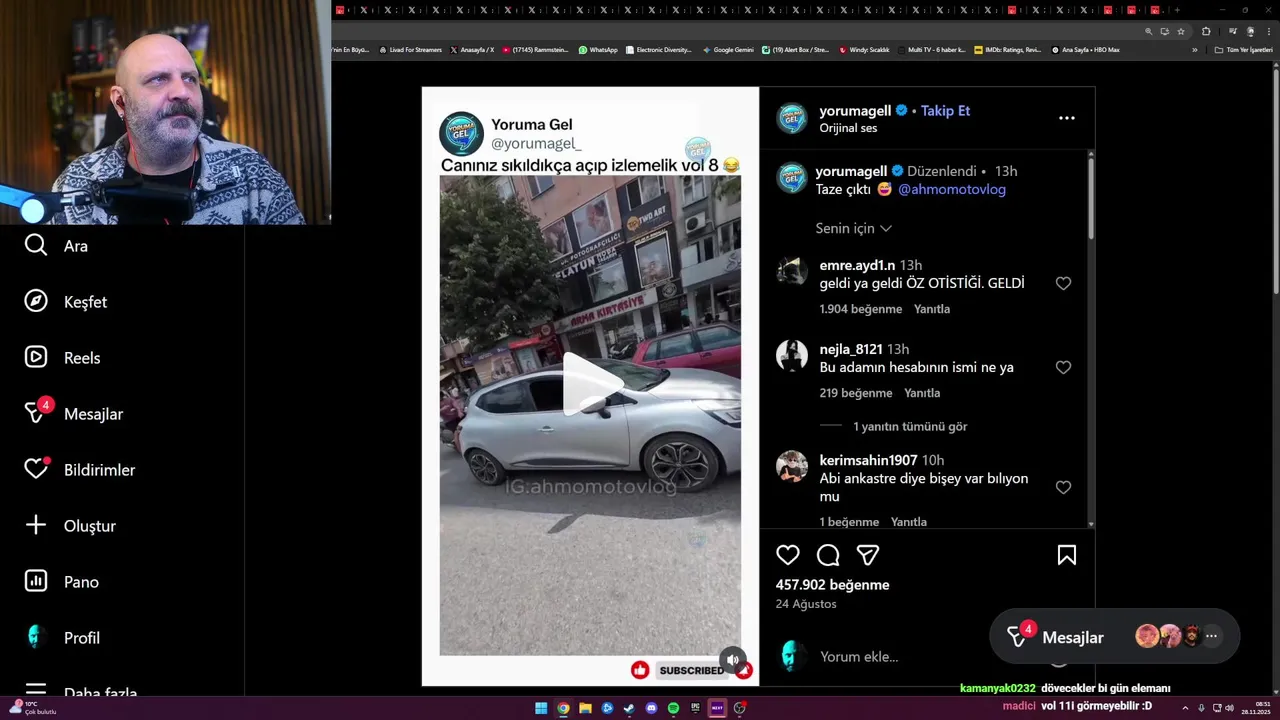The image size is (1280, 720).
Task: Open File Explorer from the taskbar
Action: click(585, 708)
